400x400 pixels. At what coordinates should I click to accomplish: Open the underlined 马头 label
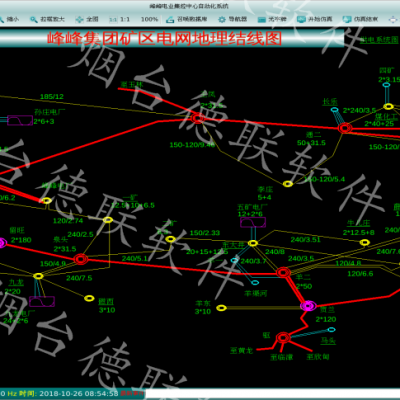pyautogui.click(x=328, y=341)
